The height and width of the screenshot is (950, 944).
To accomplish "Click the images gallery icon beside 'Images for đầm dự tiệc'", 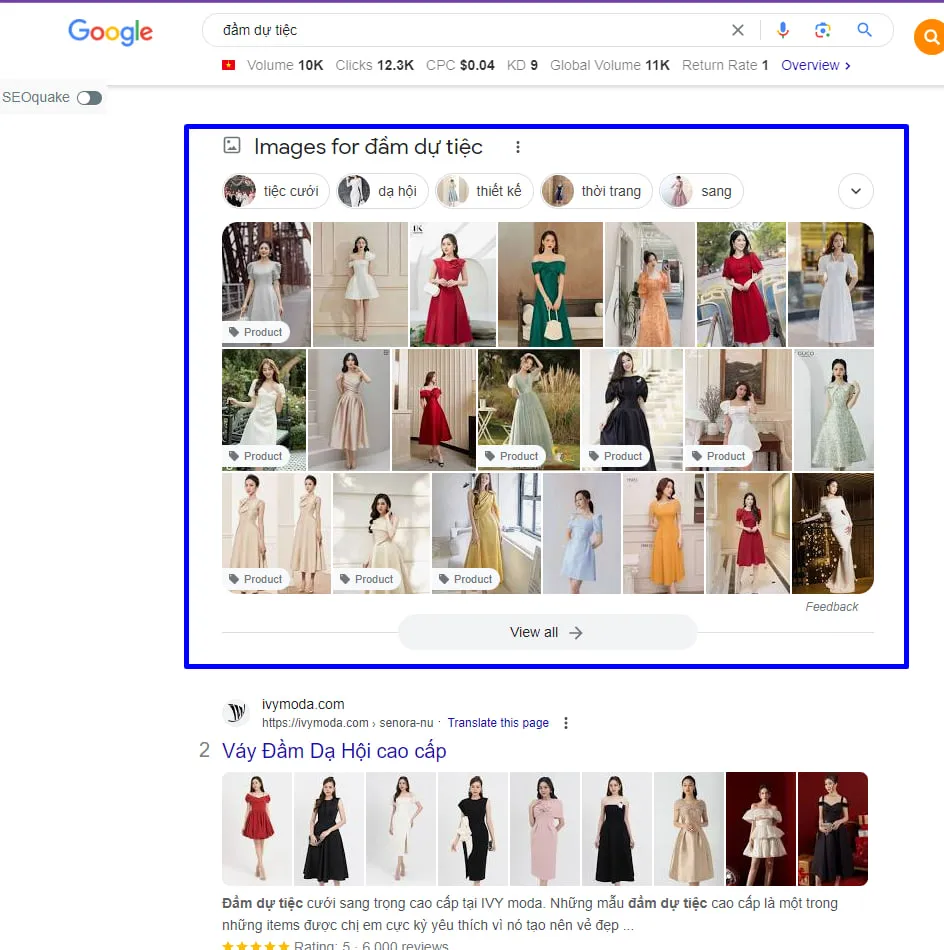I will [x=231, y=146].
